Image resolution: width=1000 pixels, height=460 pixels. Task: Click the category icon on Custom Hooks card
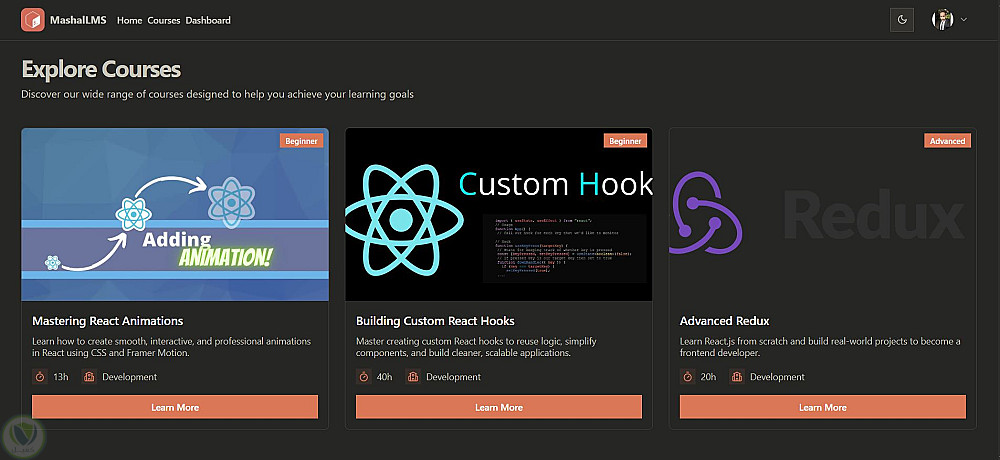(413, 377)
